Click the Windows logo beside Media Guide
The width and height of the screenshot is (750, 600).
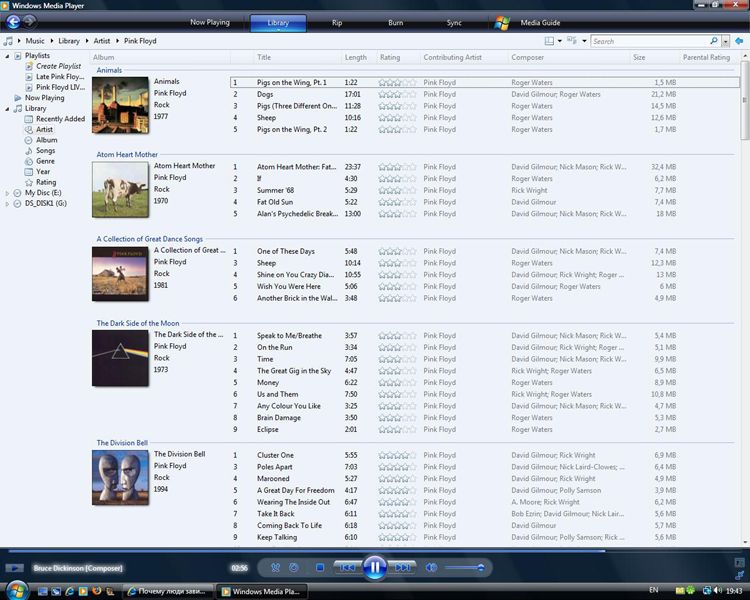[x=502, y=22]
